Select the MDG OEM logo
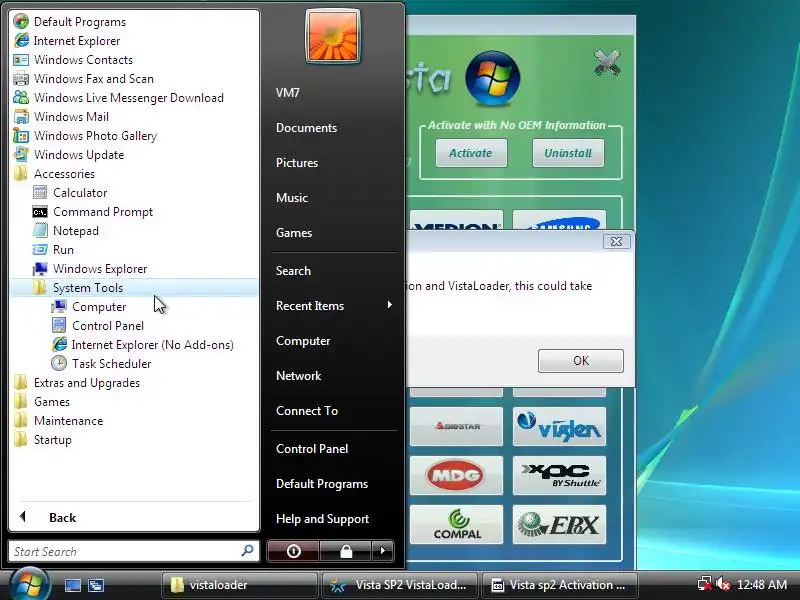Screen dimensions: 800x600 (456, 476)
